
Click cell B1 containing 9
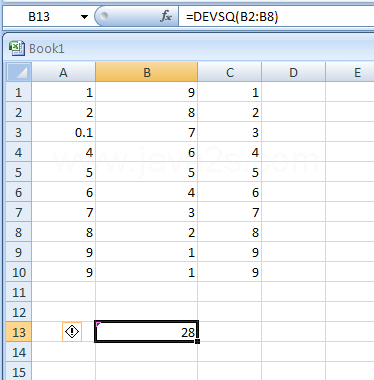tap(147, 92)
